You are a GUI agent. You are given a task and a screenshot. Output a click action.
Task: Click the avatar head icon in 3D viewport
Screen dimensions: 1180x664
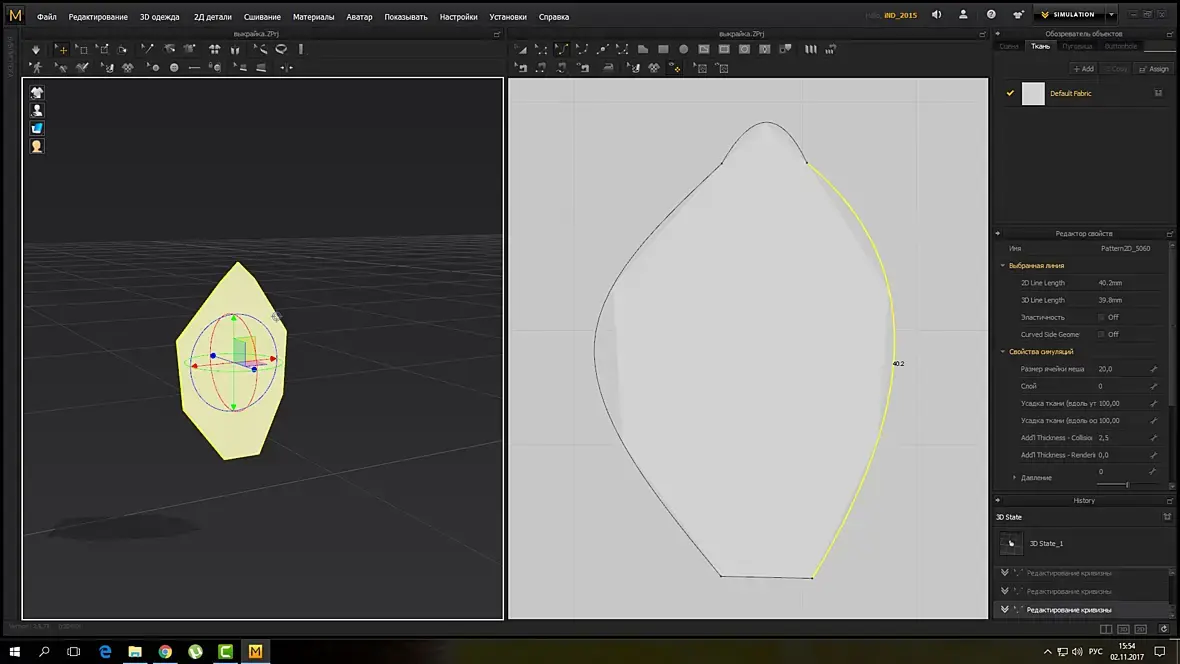click(x=37, y=146)
